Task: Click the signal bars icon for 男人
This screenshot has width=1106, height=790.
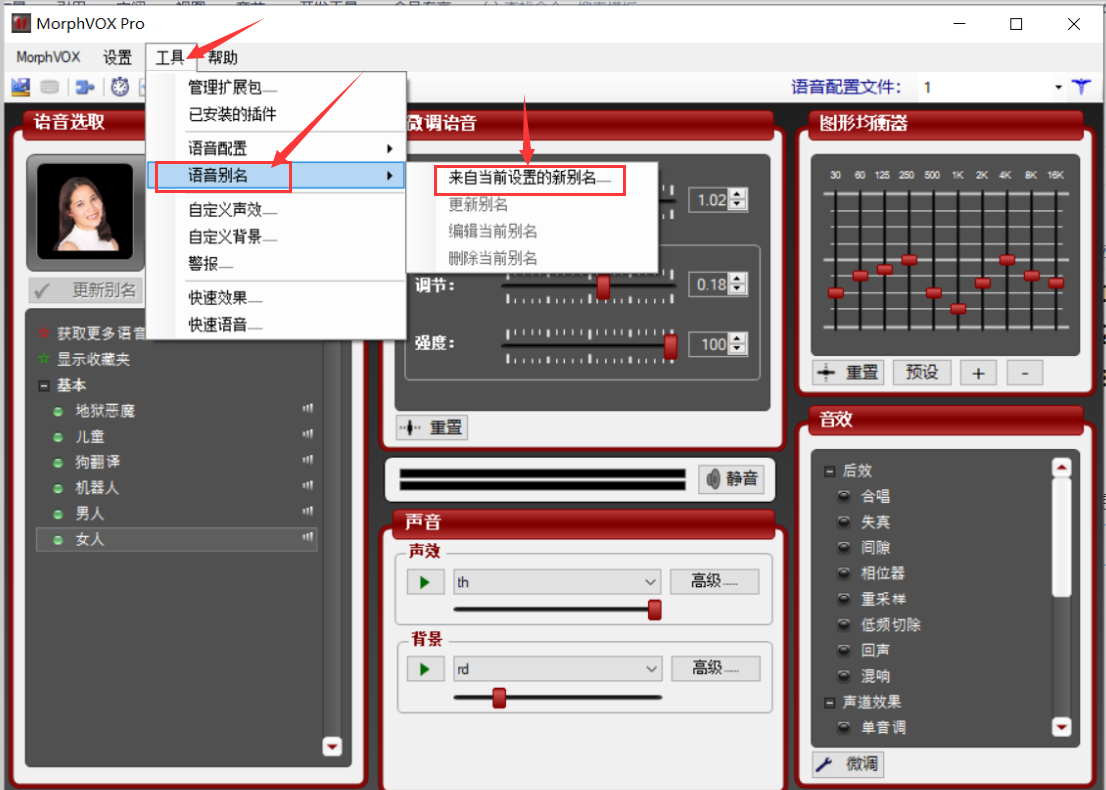Action: [x=308, y=511]
